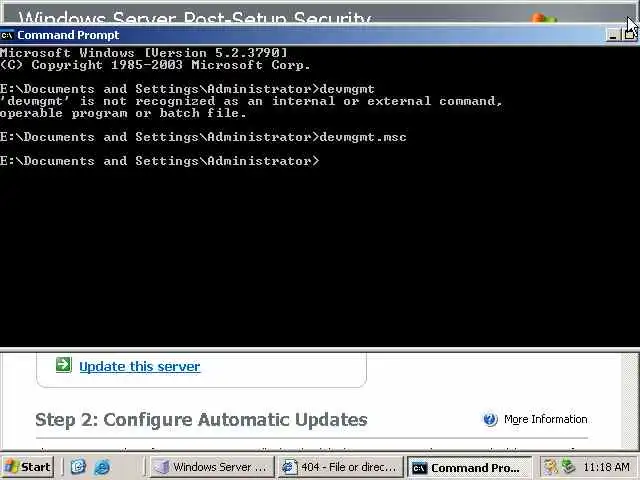Image resolution: width=640 pixels, height=480 pixels.
Task: Click the Microsoft Windows version line
Action: (x=144, y=53)
